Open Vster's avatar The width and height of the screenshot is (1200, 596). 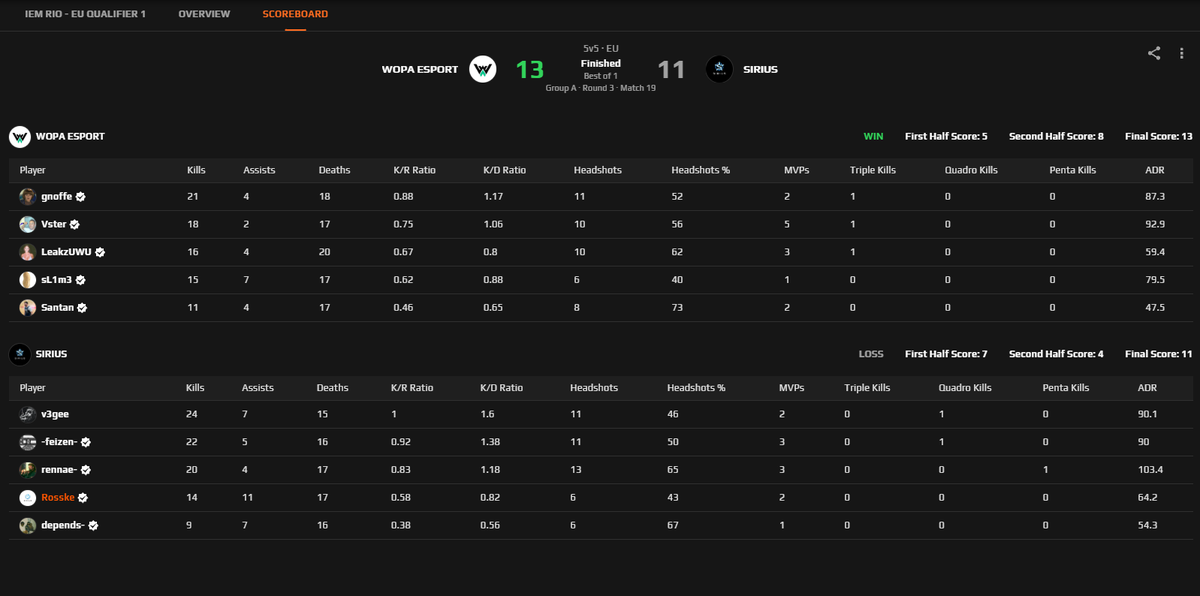pyautogui.click(x=28, y=225)
